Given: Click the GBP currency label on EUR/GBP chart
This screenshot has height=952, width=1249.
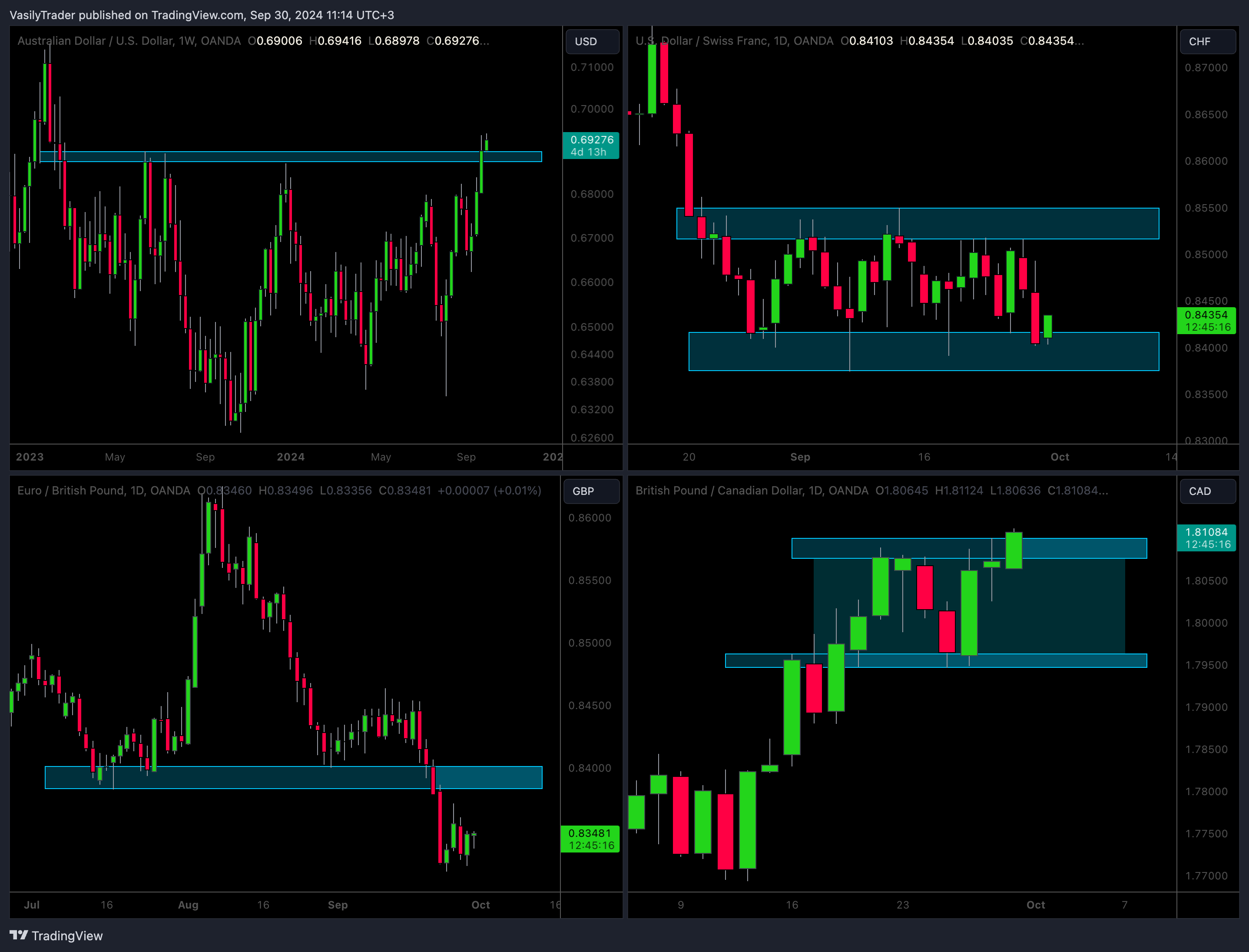Looking at the screenshot, I should tap(591, 491).
